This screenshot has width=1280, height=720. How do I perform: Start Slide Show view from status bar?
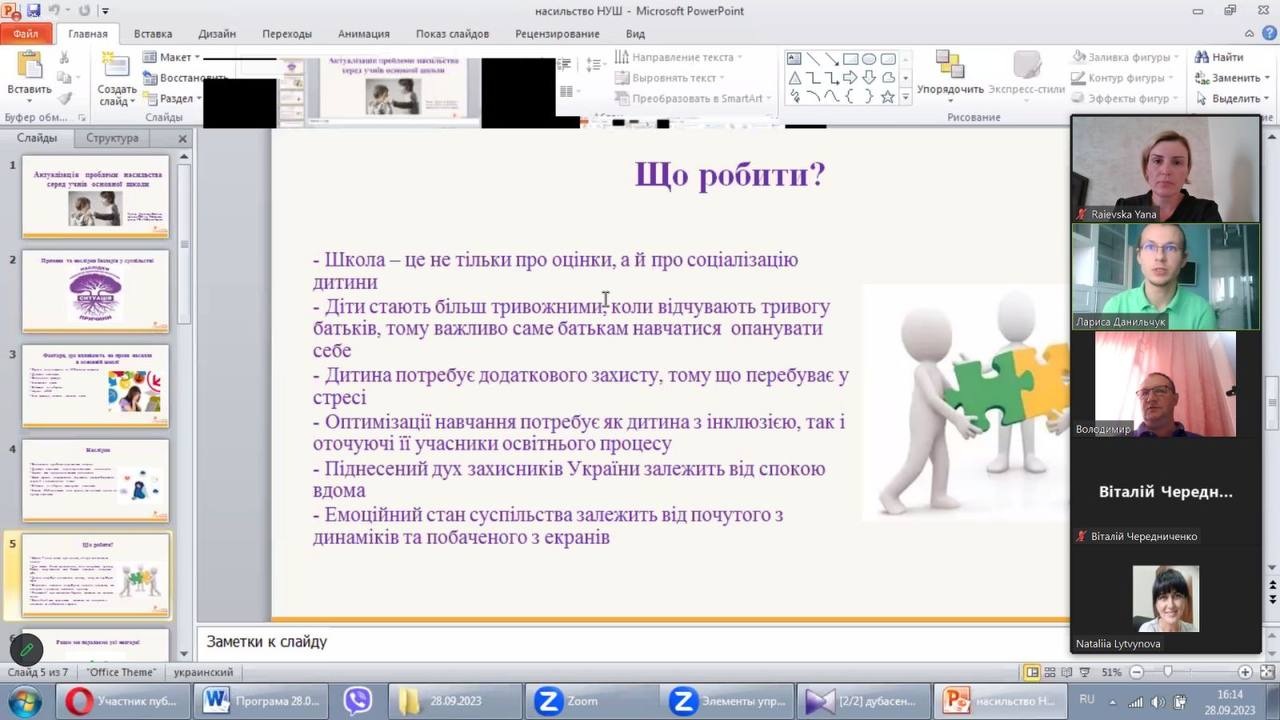(1085, 672)
